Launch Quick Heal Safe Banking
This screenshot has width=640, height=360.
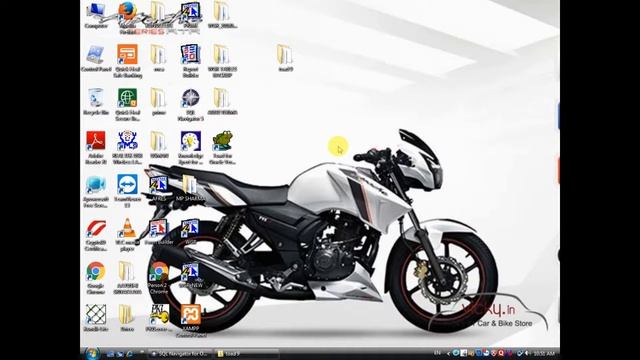point(127,61)
